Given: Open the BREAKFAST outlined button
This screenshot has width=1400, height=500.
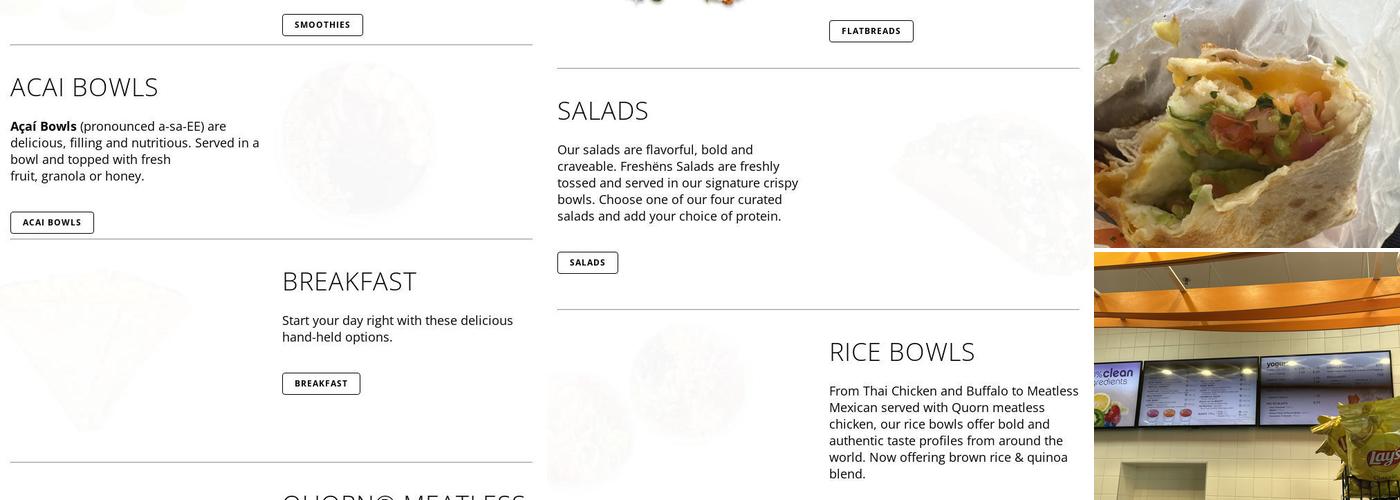Looking at the screenshot, I should pyautogui.click(x=321, y=384).
